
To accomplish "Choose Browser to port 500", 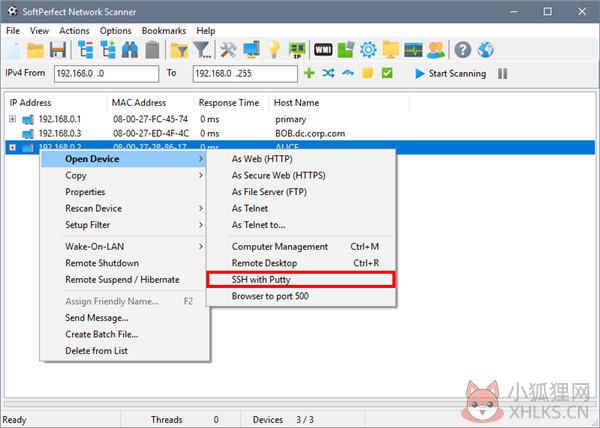I will pyautogui.click(x=301, y=296).
